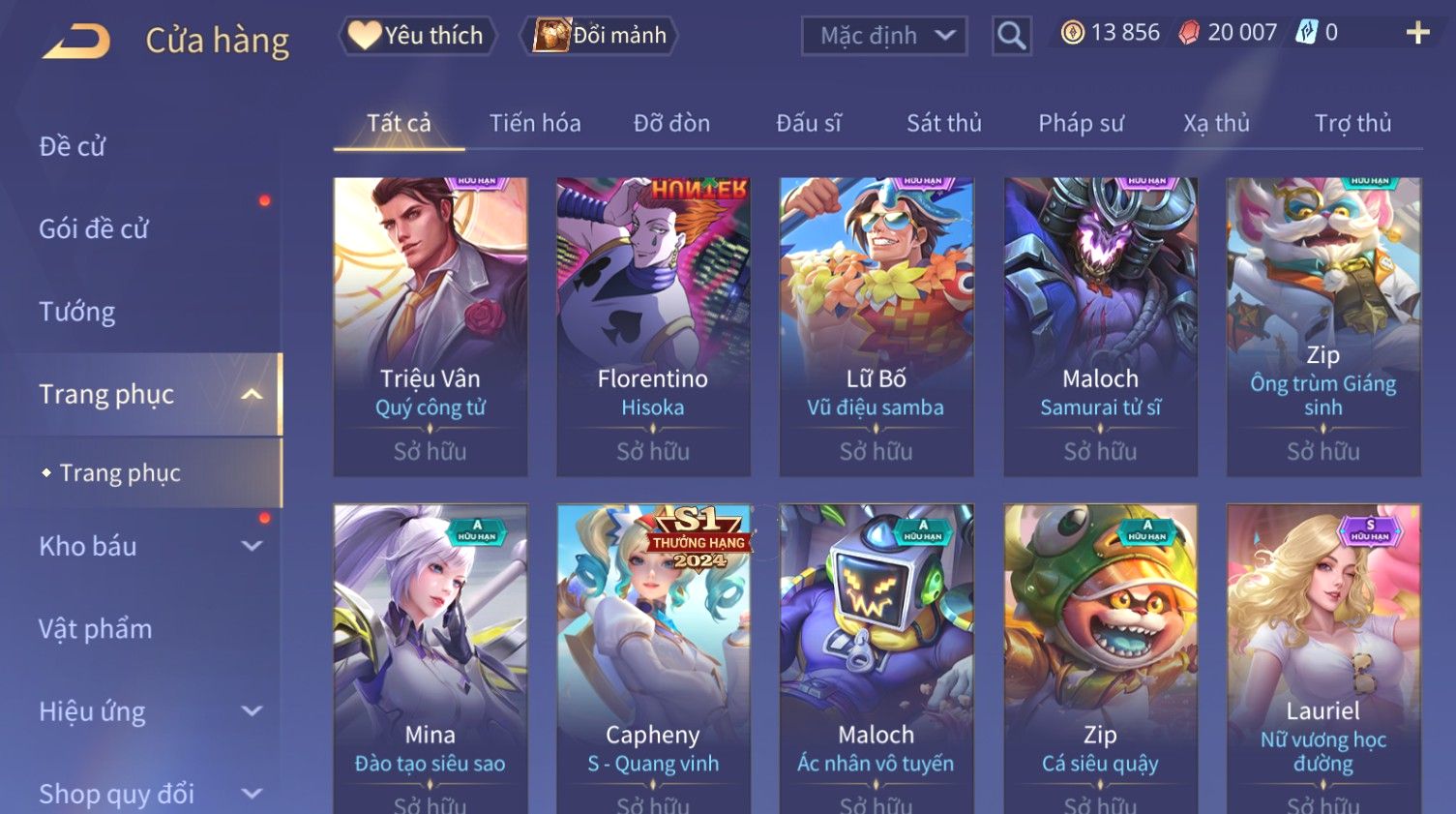Open the Mặc định sort dropdown
1456x814 pixels.
coord(884,36)
